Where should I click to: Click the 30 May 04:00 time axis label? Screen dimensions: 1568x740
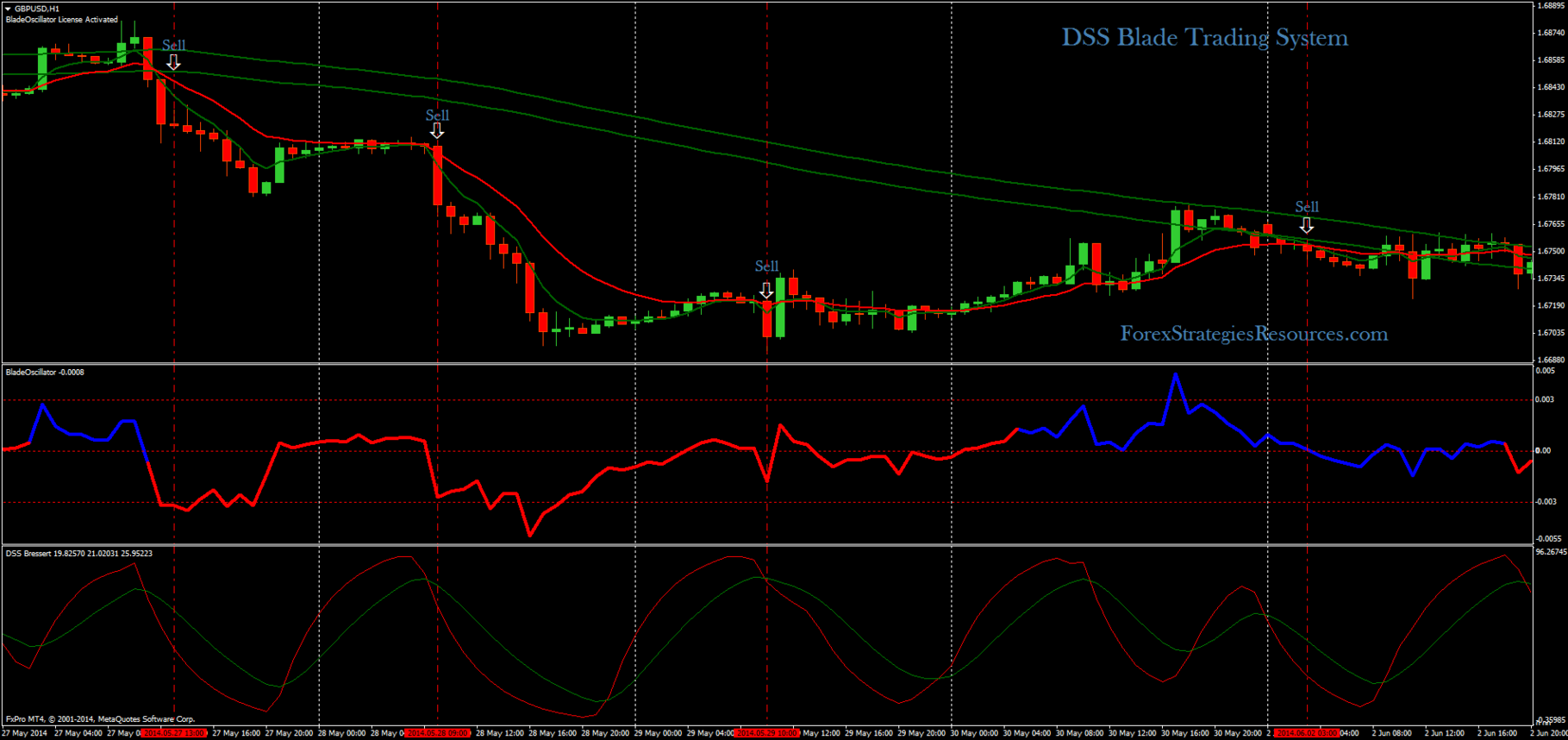coord(1027,733)
